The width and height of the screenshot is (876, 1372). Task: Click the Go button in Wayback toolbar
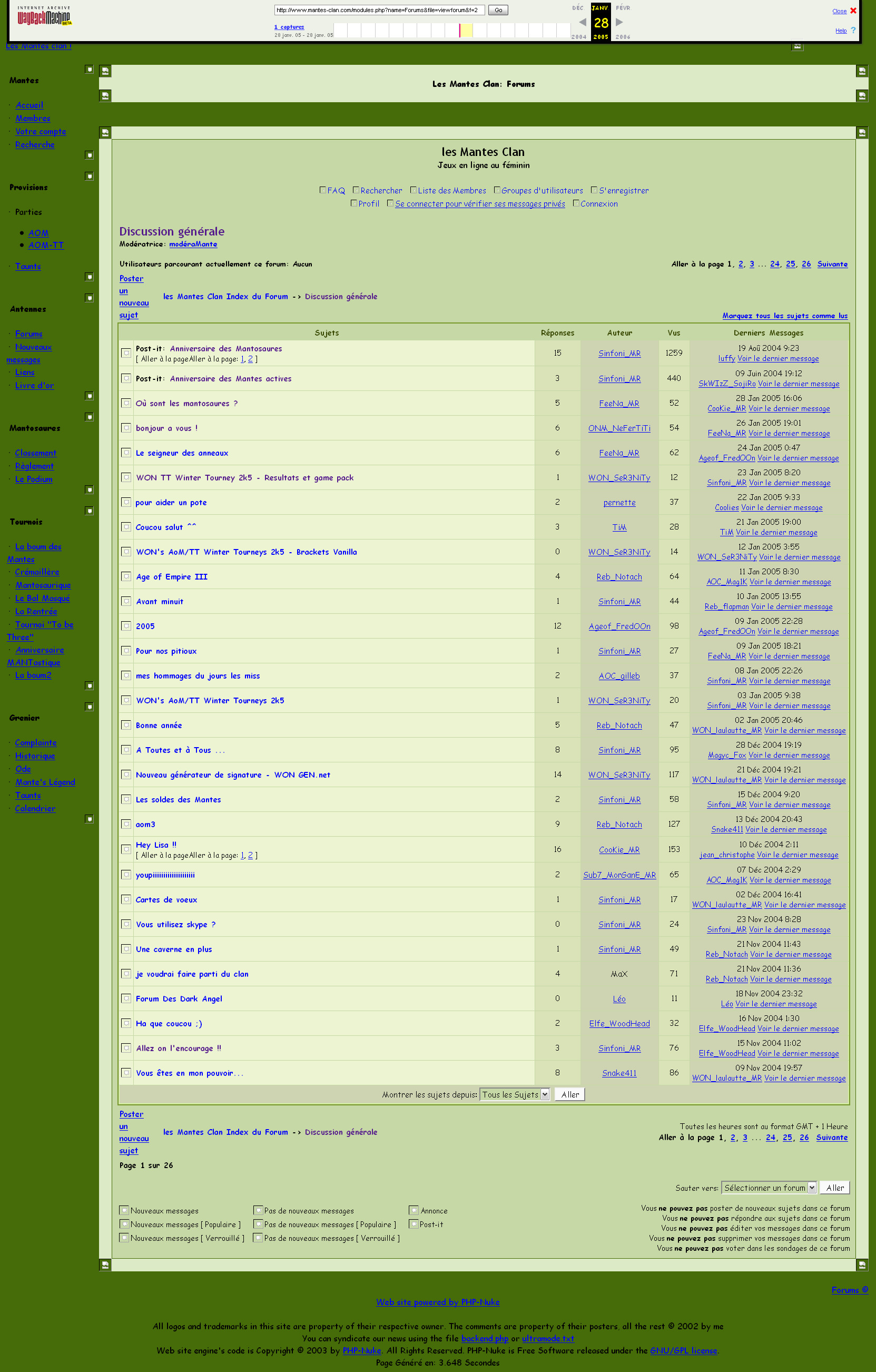(498, 10)
